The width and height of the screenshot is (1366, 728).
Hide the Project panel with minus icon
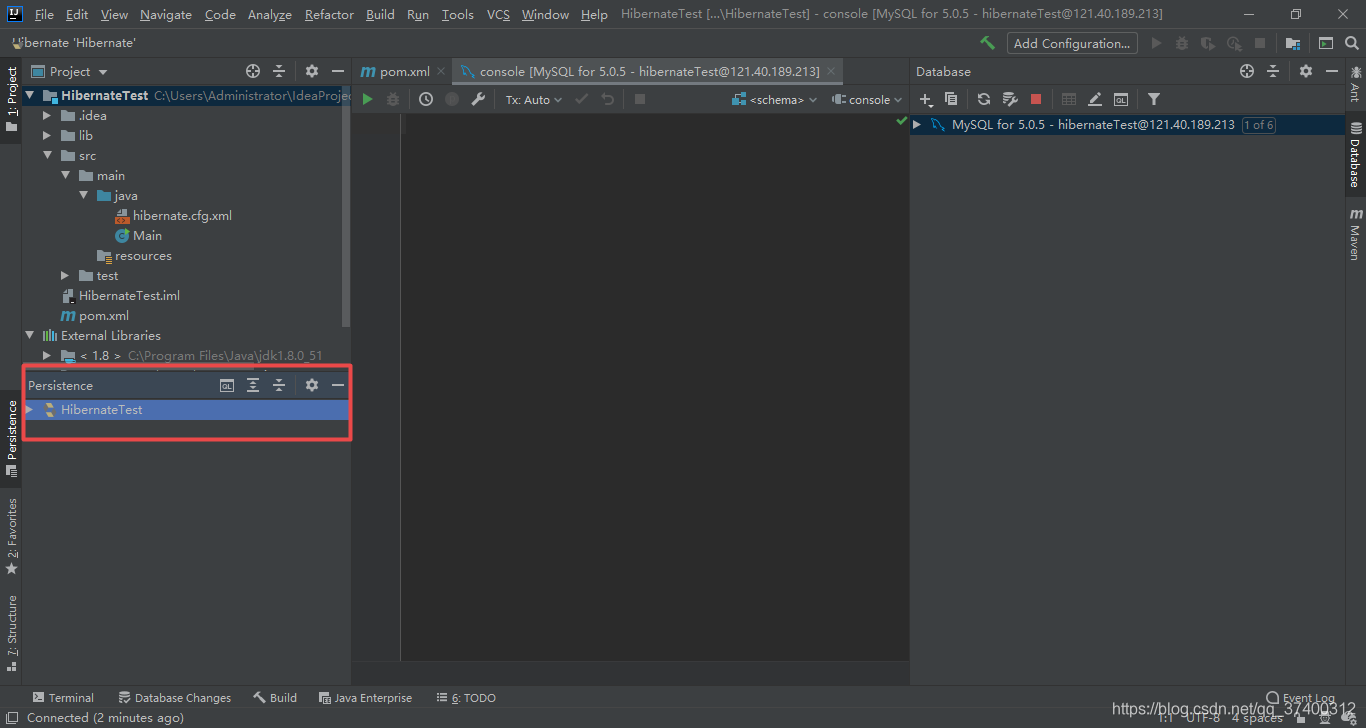tap(338, 71)
